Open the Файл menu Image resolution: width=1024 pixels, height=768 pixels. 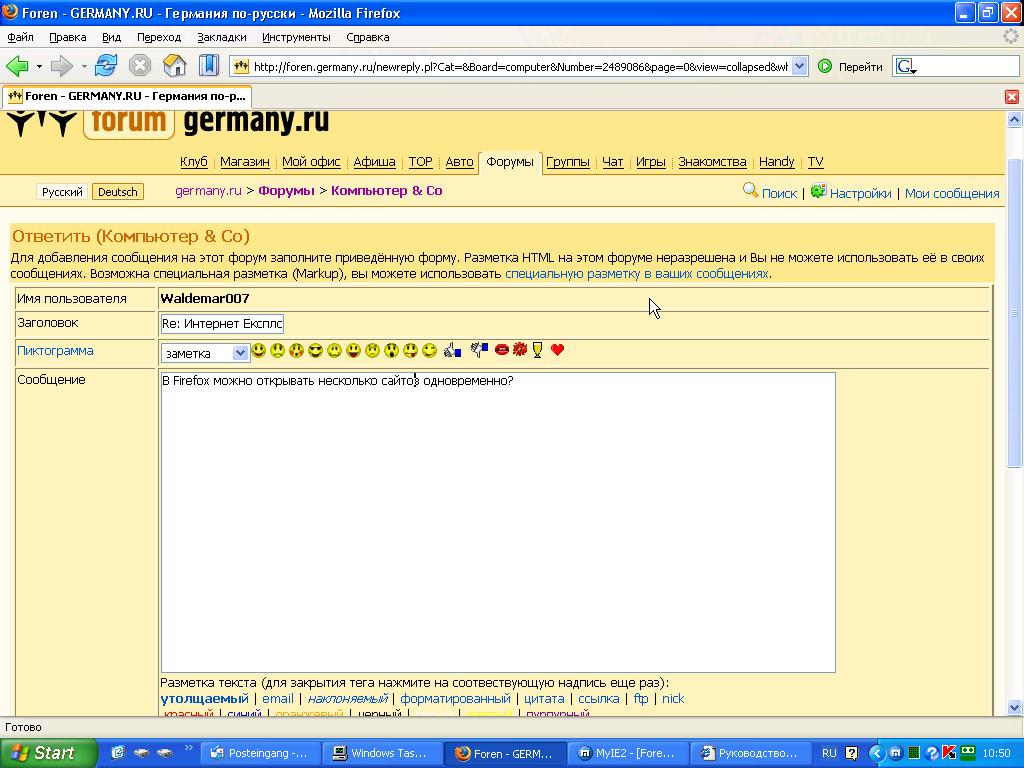point(20,37)
